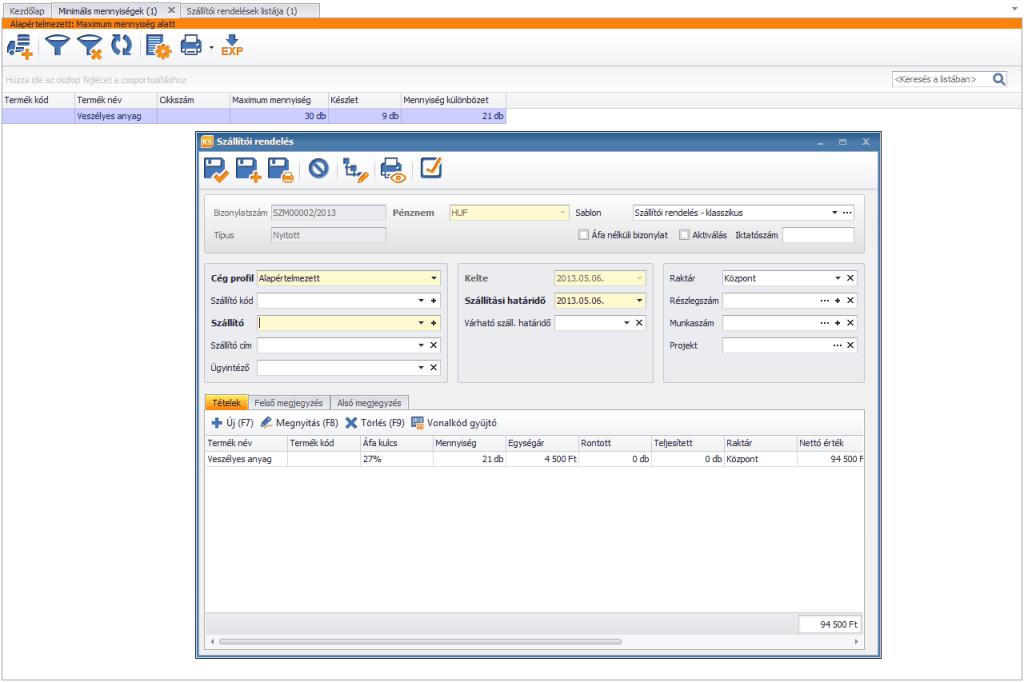
Task: Expand the Cég profil dropdown
Action: click(434, 278)
